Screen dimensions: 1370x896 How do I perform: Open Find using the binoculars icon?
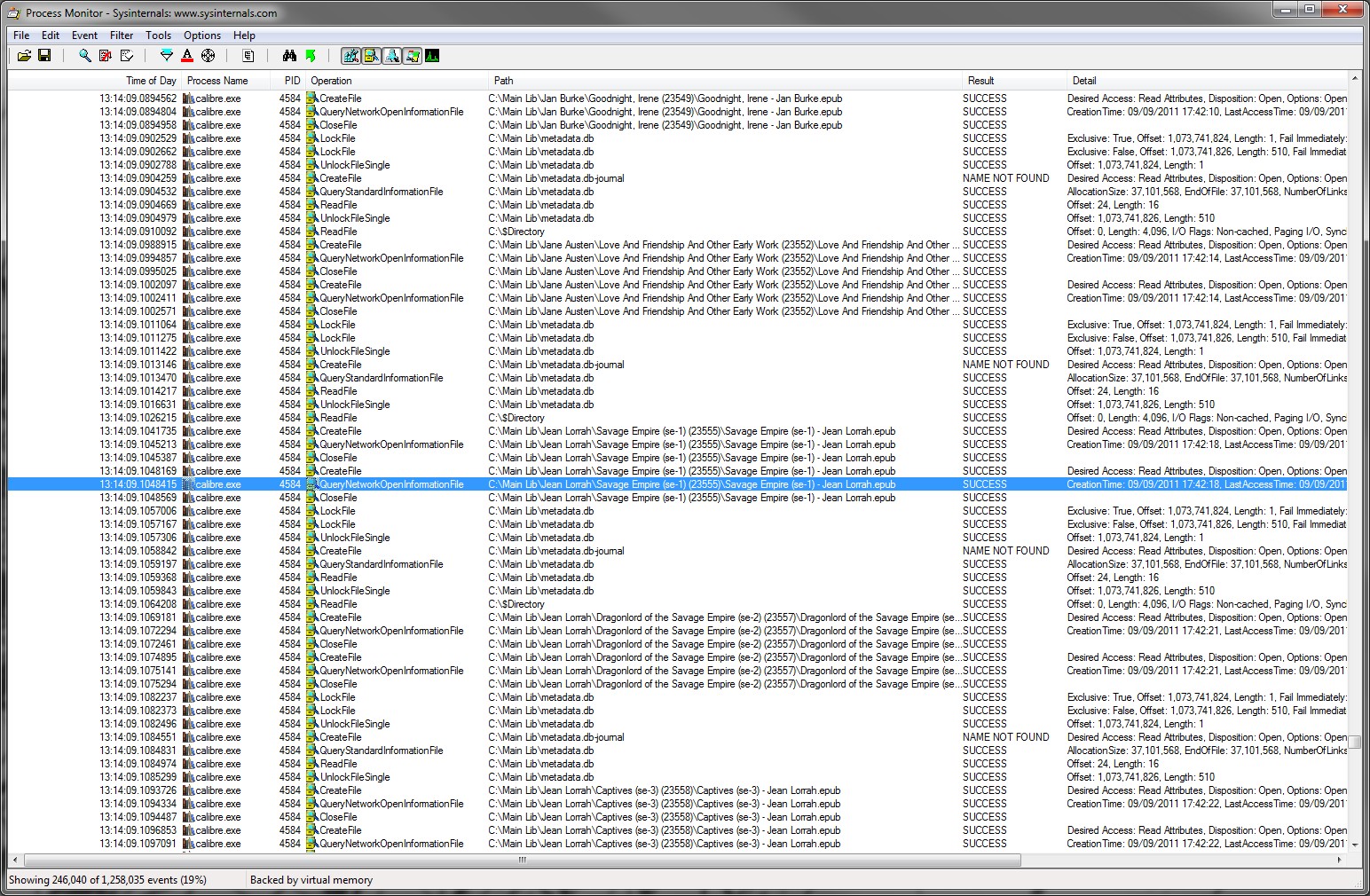[289, 56]
